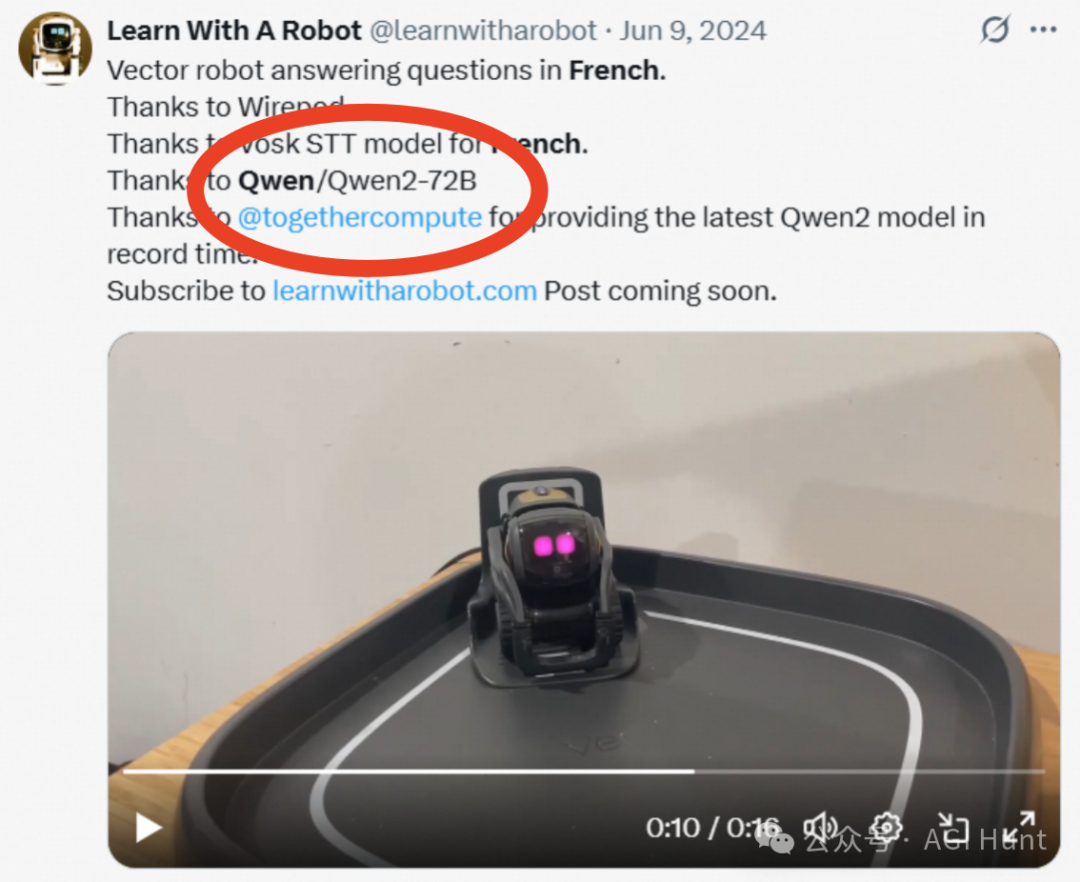Open the Grok explain-post icon
Image resolution: width=1080 pixels, height=882 pixels.
pyautogui.click(x=995, y=29)
